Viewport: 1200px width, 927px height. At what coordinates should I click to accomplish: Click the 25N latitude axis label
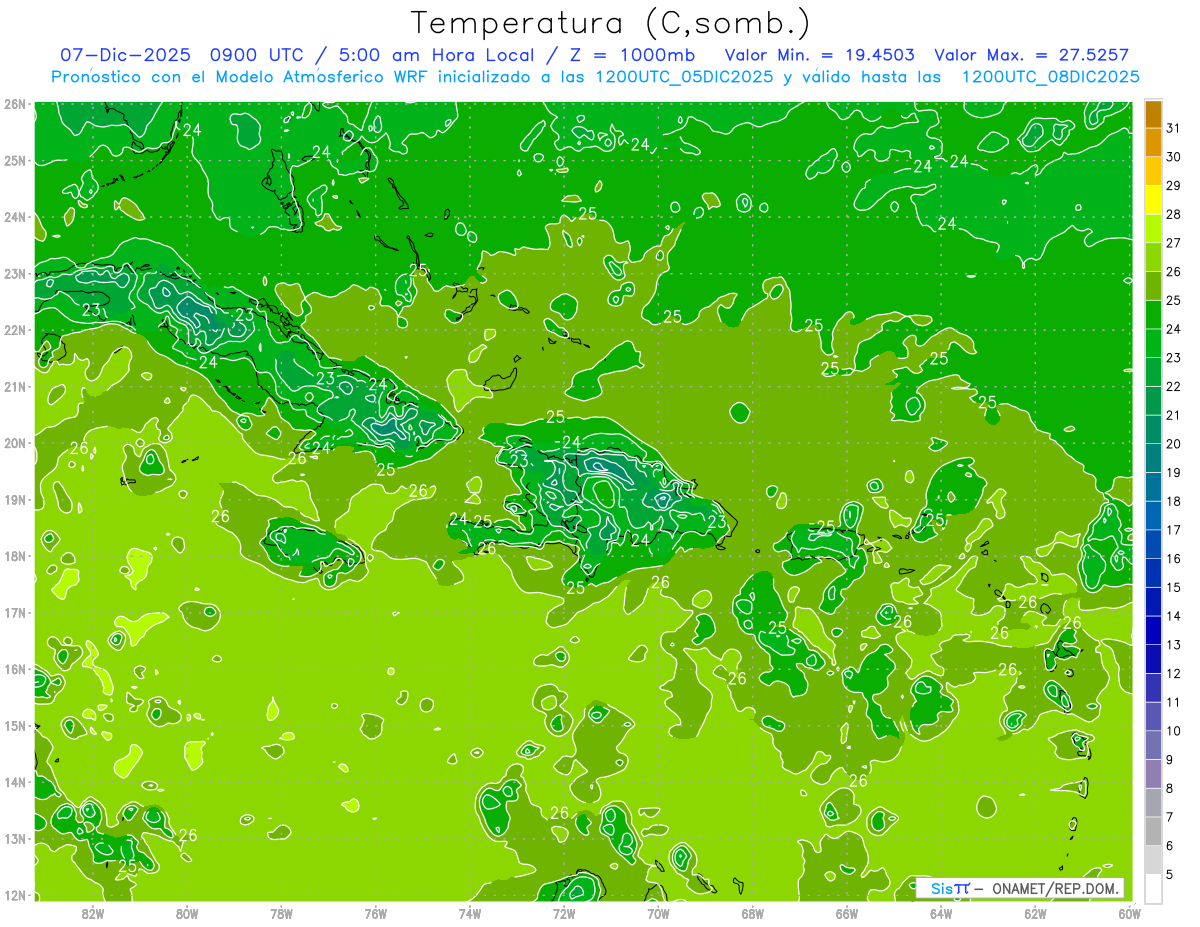tap(14, 160)
